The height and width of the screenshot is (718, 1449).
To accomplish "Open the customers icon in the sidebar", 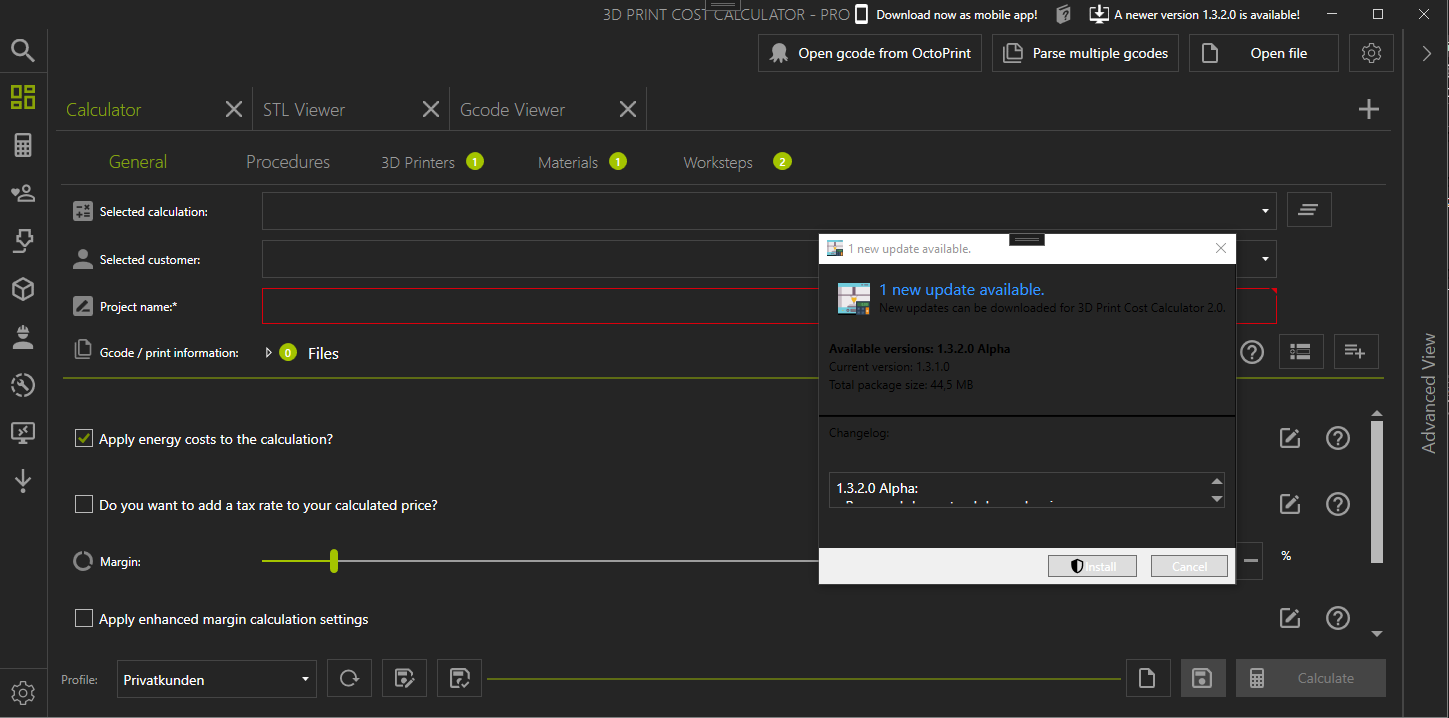I will pos(23,192).
